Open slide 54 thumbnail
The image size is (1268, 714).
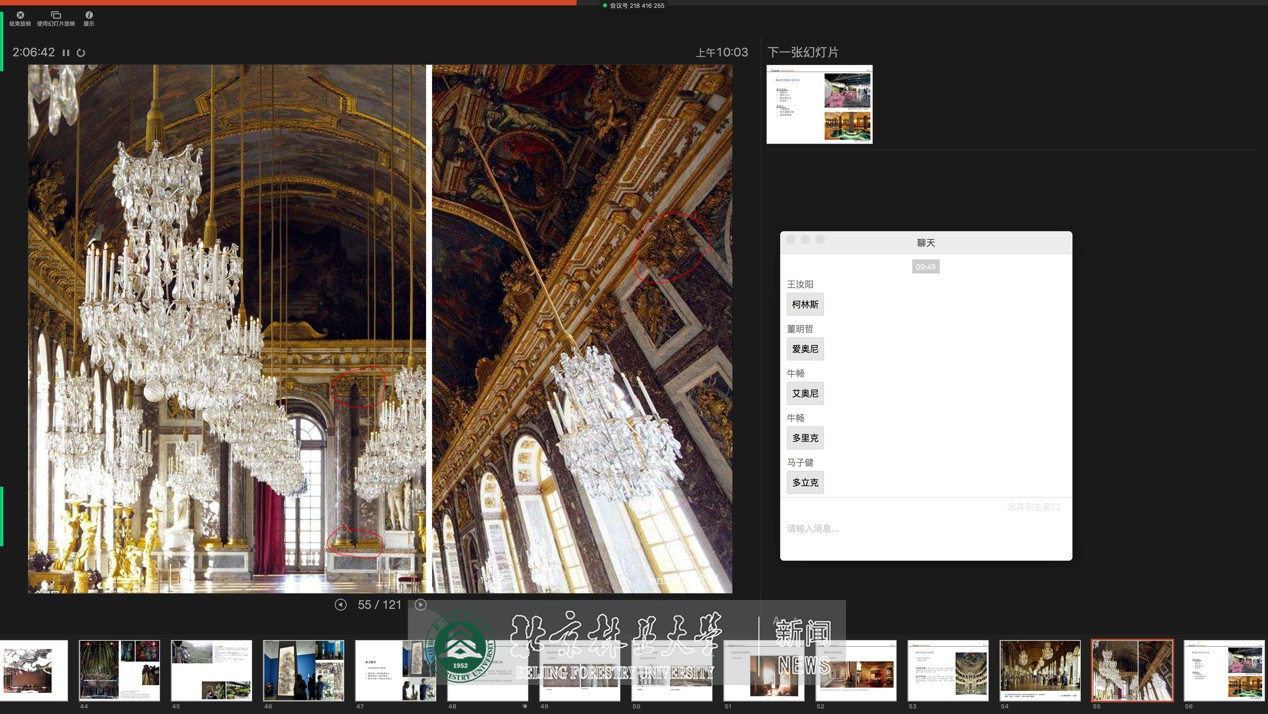click(1040, 670)
